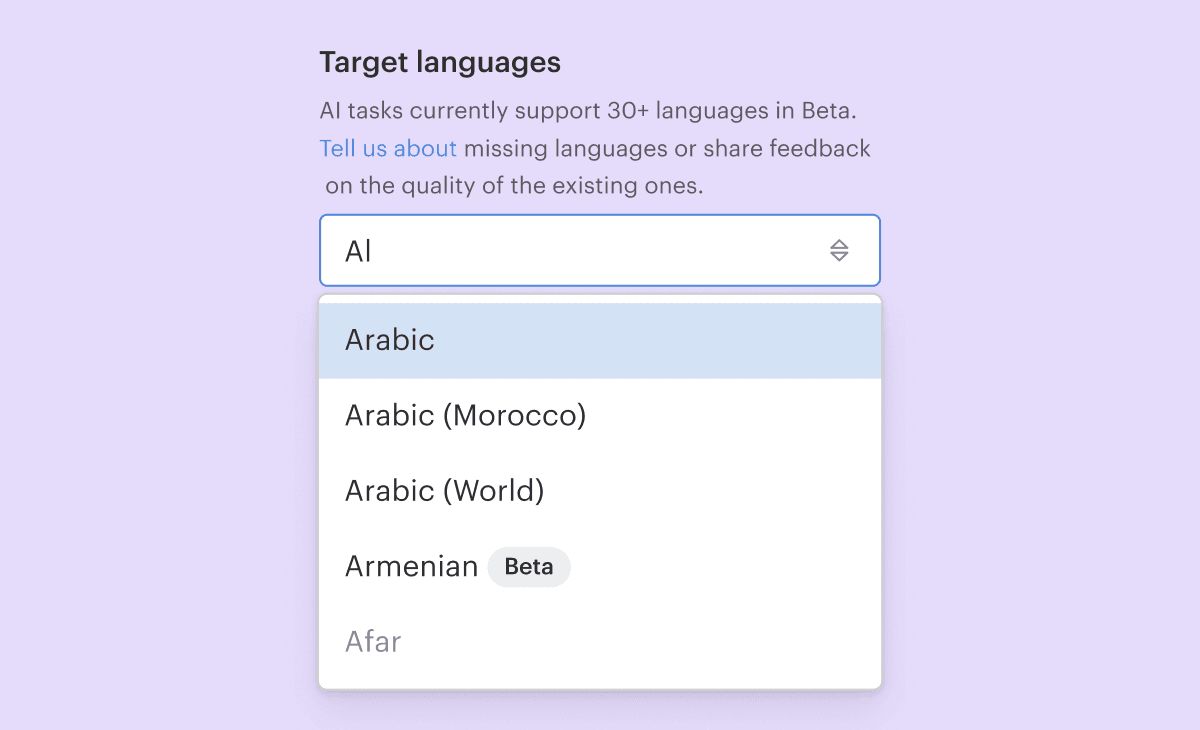The height and width of the screenshot is (730, 1200).
Task: Click the "AI tasks currently support" description line
Action: pos(588,110)
